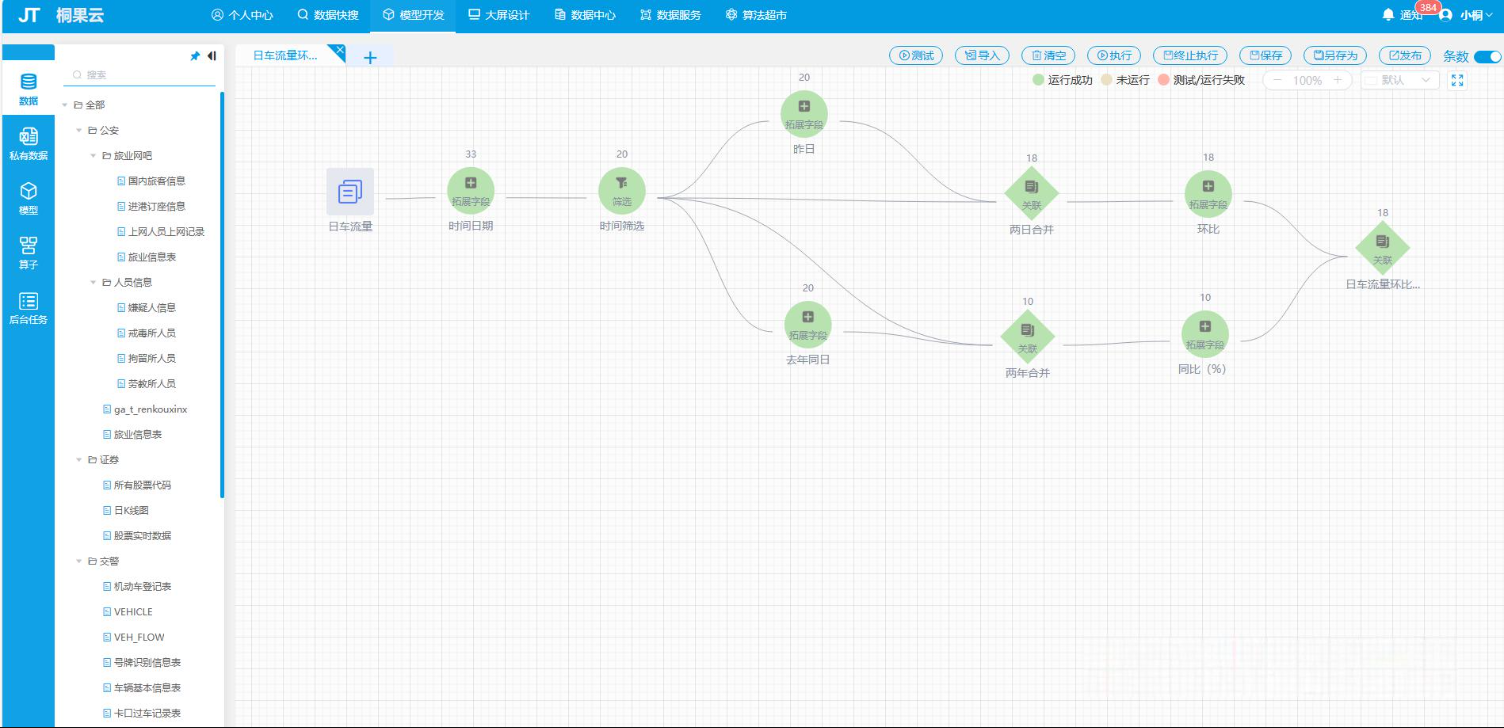Image resolution: width=1504 pixels, height=728 pixels.
Task: Select the 时间筛选 filter node
Action: [622, 190]
